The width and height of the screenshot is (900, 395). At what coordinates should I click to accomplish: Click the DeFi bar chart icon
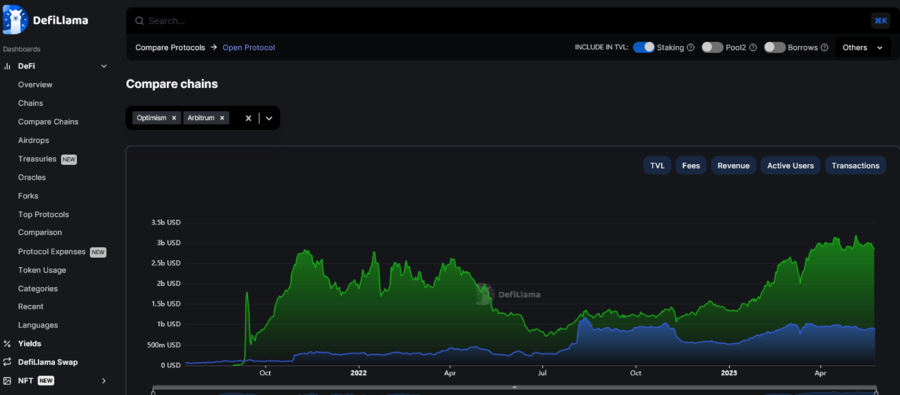tap(7, 66)
